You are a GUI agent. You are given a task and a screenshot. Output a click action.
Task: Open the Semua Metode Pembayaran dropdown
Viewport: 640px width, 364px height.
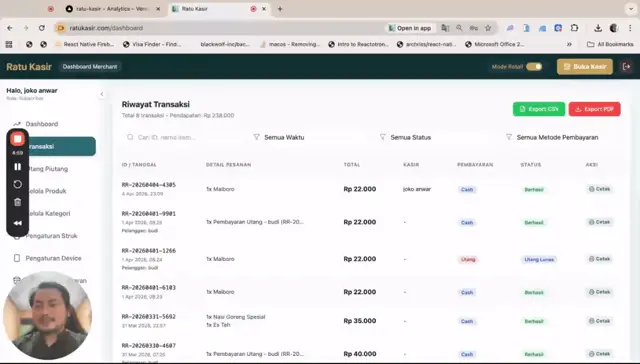click(560, 138)
